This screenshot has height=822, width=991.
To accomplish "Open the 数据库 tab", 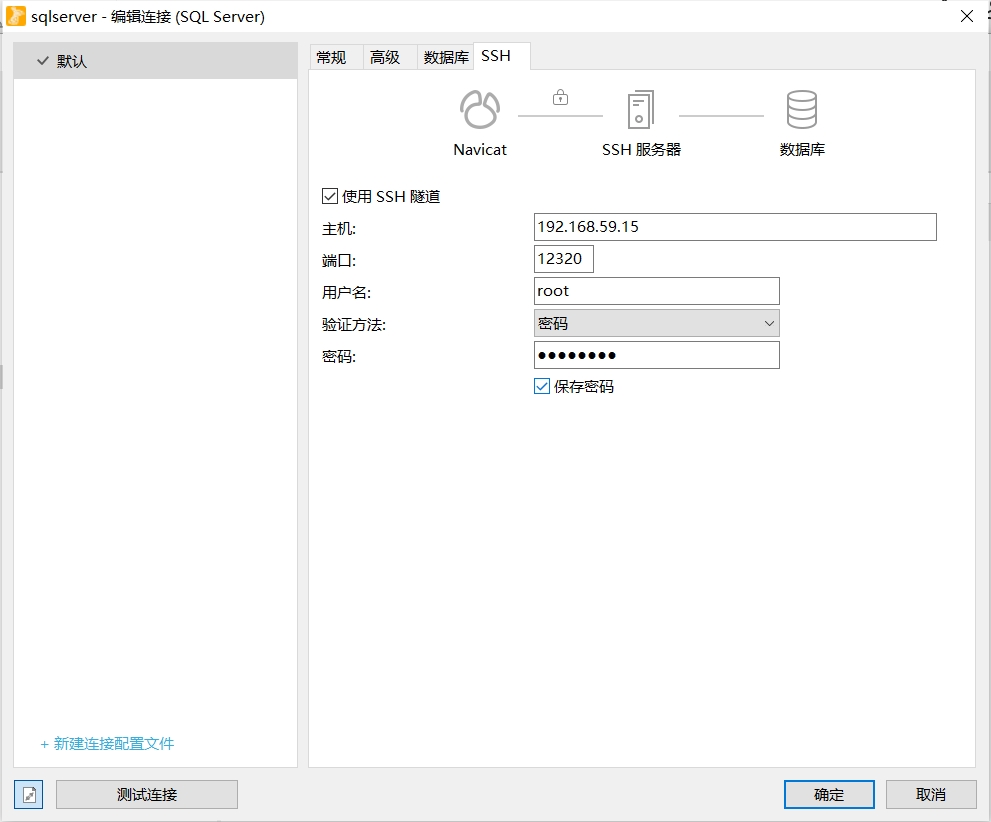I will 446,57.
